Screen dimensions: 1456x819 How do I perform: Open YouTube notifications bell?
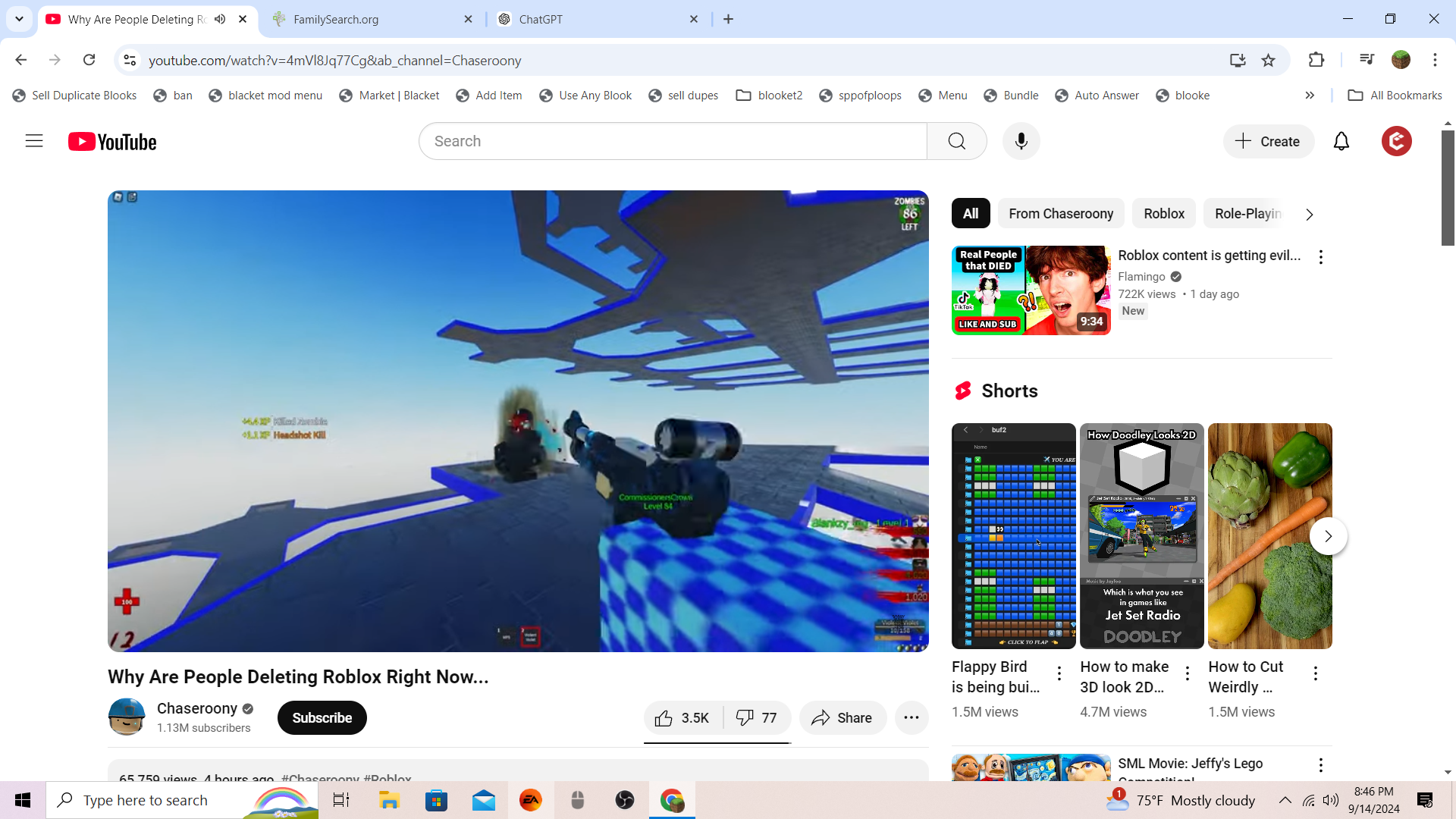coord(1341,141)
